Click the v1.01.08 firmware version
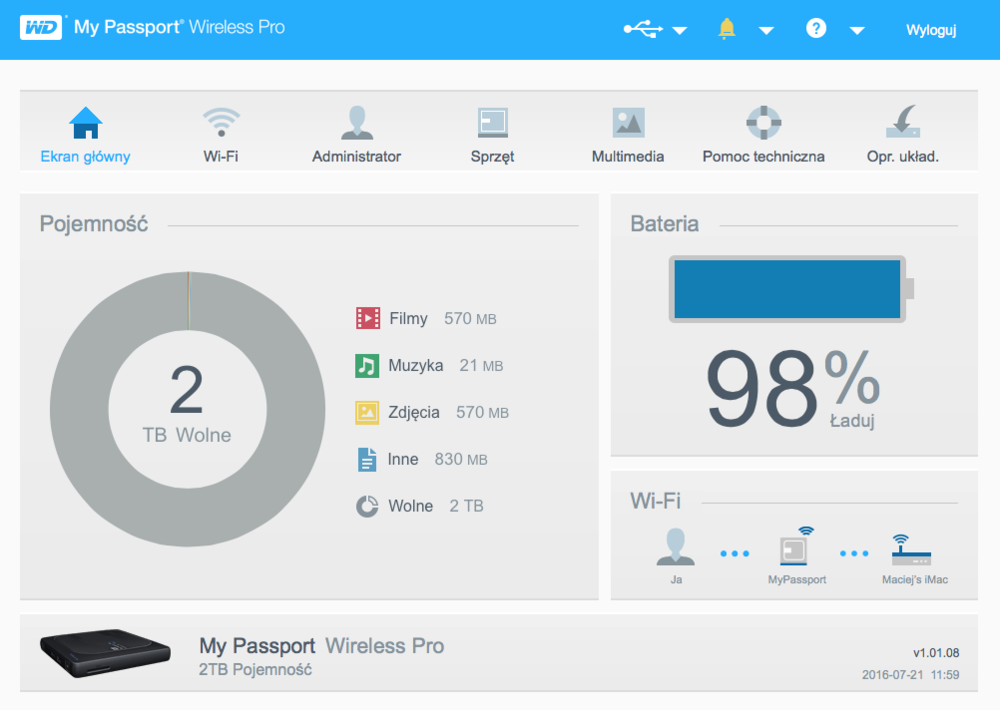 (x=936, y=653)
